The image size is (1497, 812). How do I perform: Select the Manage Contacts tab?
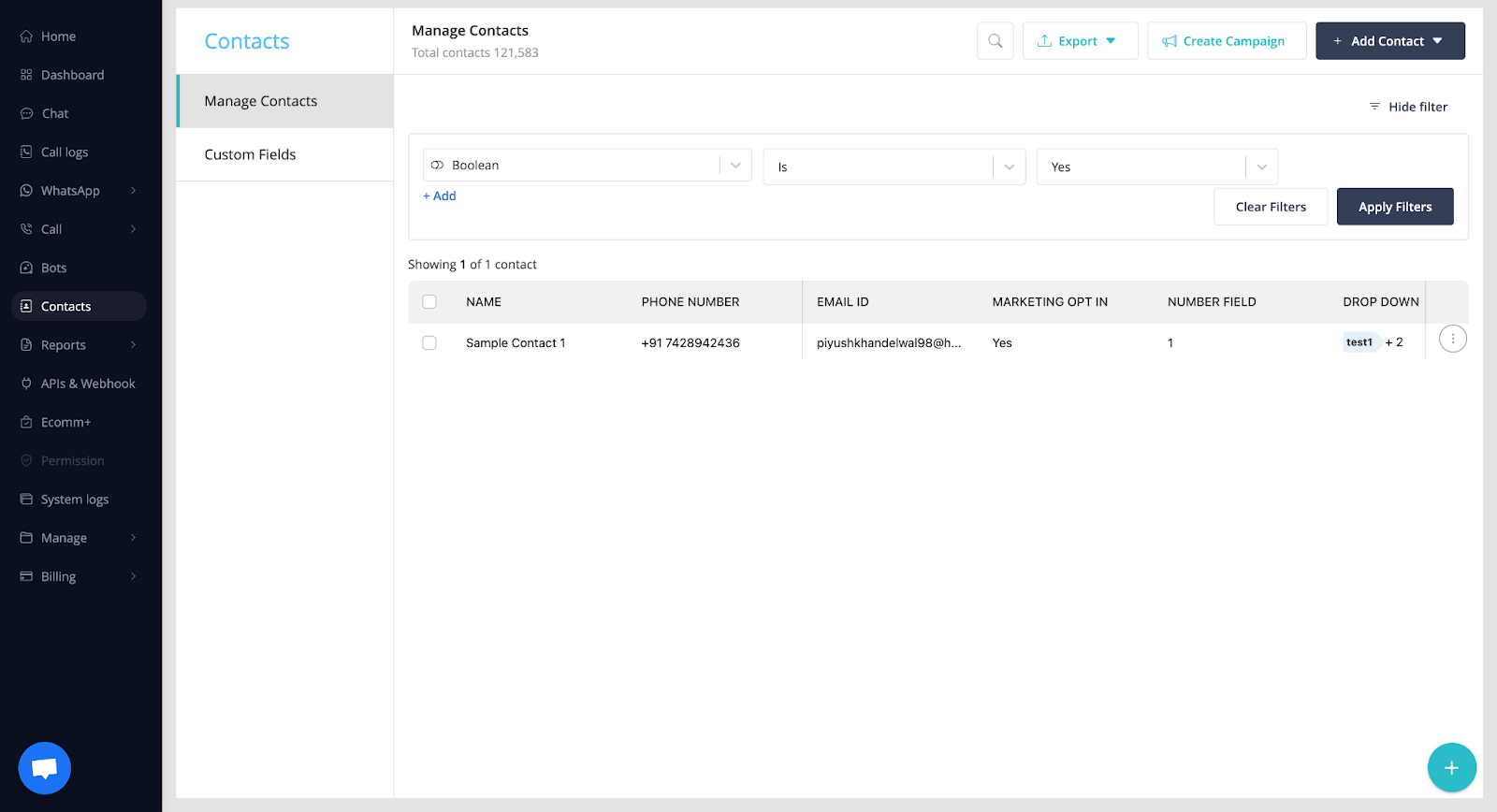point(261,101)
